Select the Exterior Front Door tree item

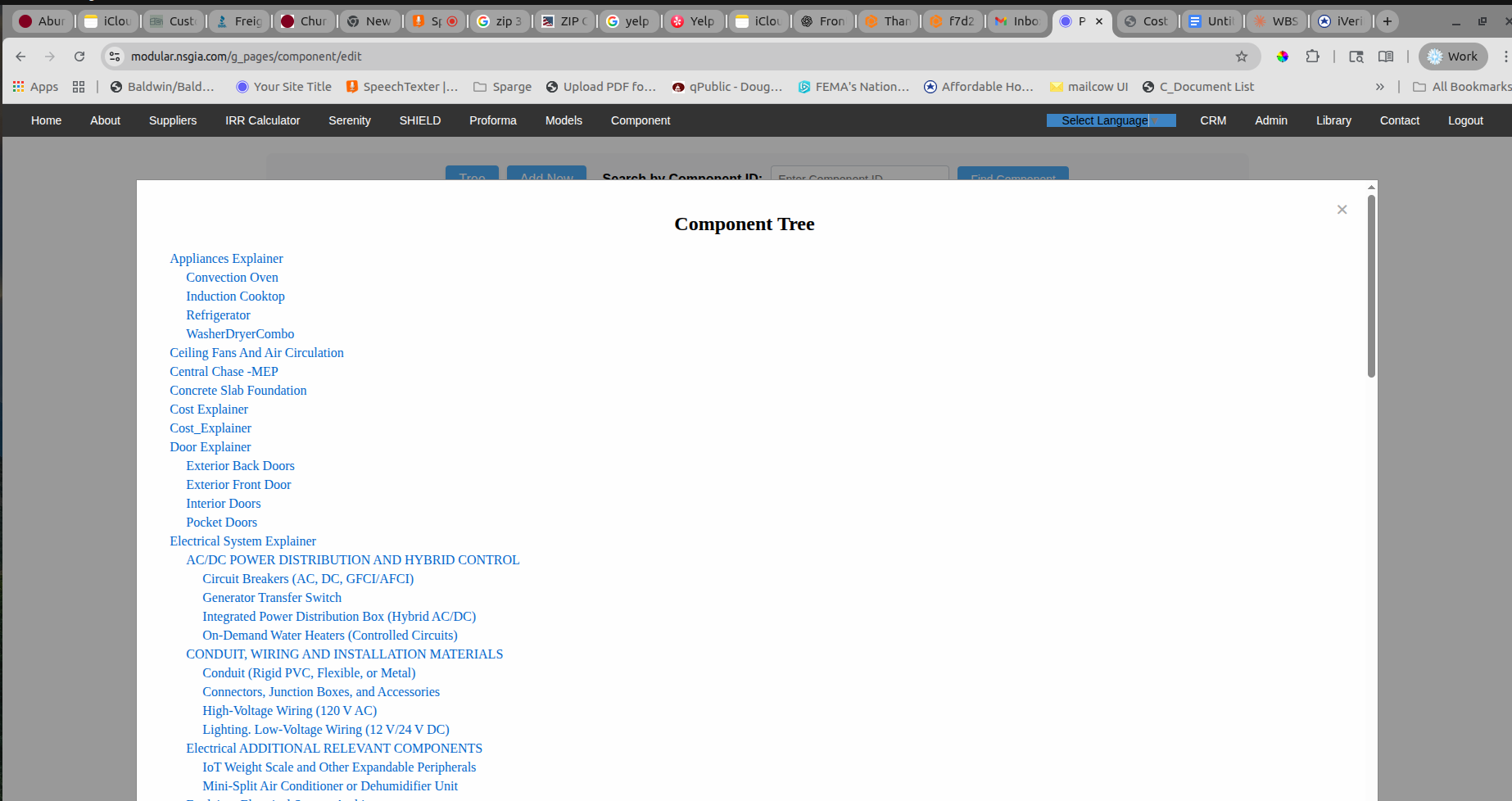click(238, 485)
